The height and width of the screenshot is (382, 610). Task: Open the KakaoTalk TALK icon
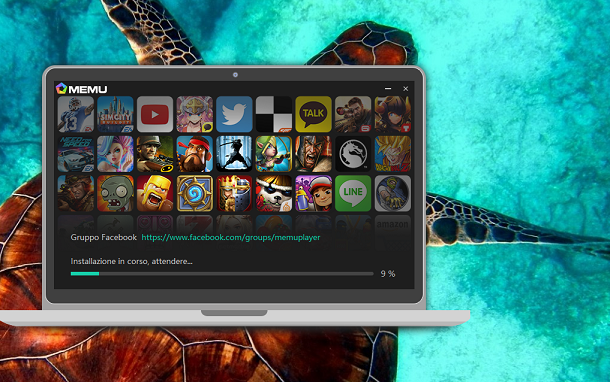pyautogui.click(x=314, y=114)
